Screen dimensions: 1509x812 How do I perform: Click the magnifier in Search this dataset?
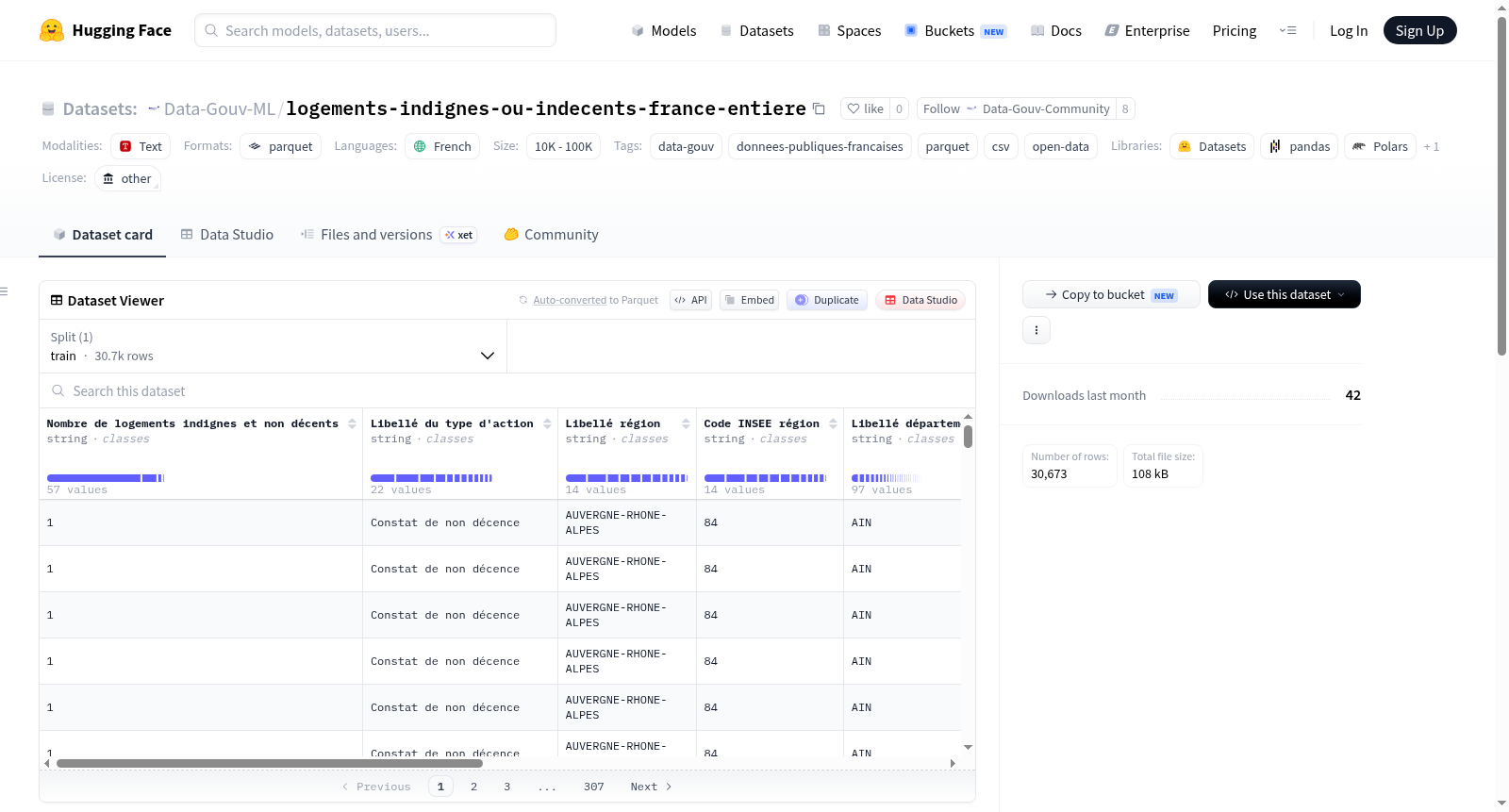pyautogui.click(x=58, y=390)
